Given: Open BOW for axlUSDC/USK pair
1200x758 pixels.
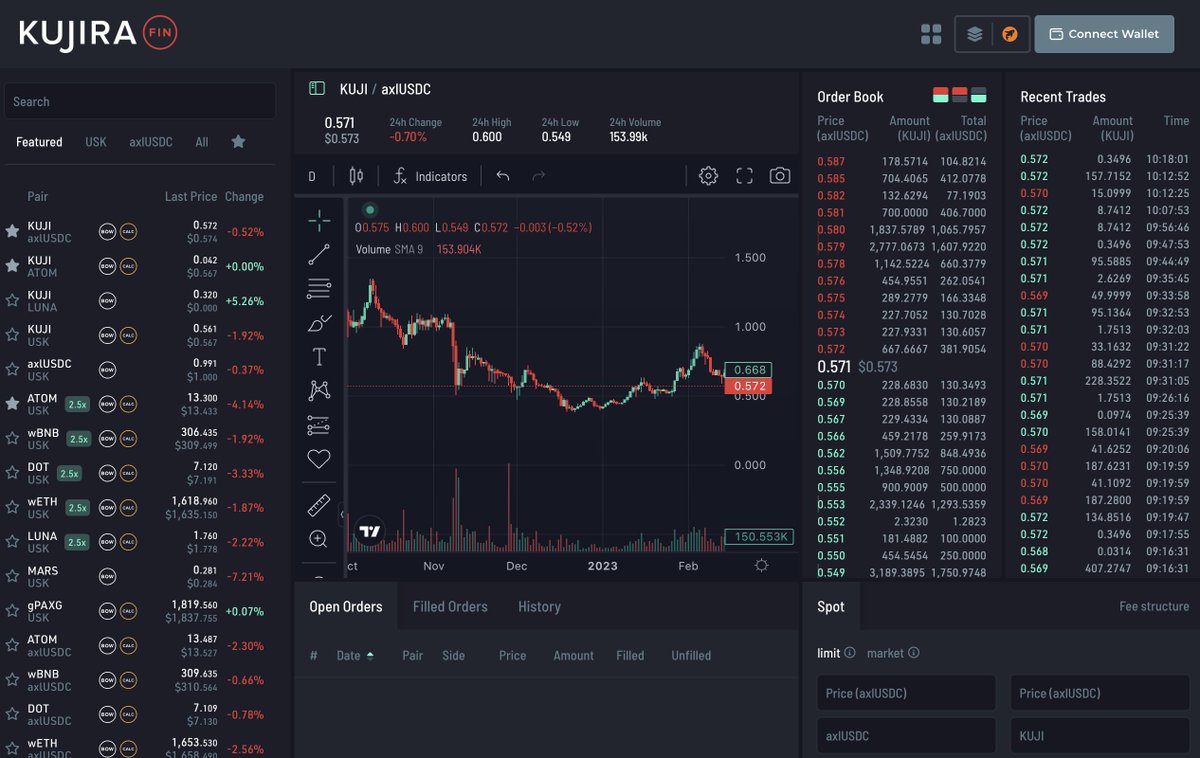Looking at the screenshot, I should click(108, 369).
